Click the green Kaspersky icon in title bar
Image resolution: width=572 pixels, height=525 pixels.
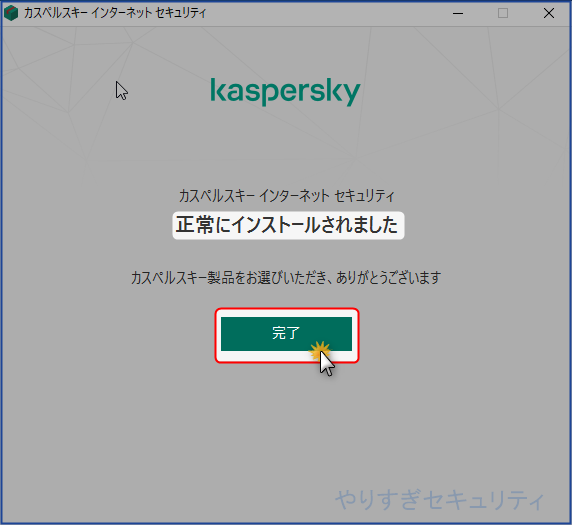point(11,13)
